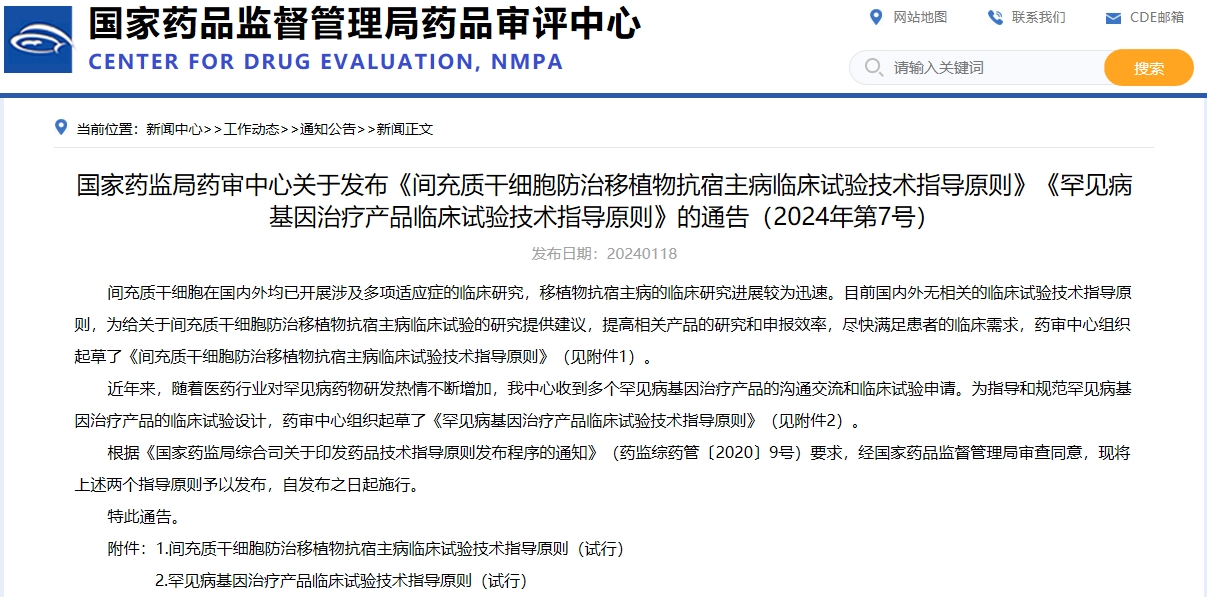Click the phone icon beside 联系我们
Viewport: 1207px width, 597px height.
[994, 17]
